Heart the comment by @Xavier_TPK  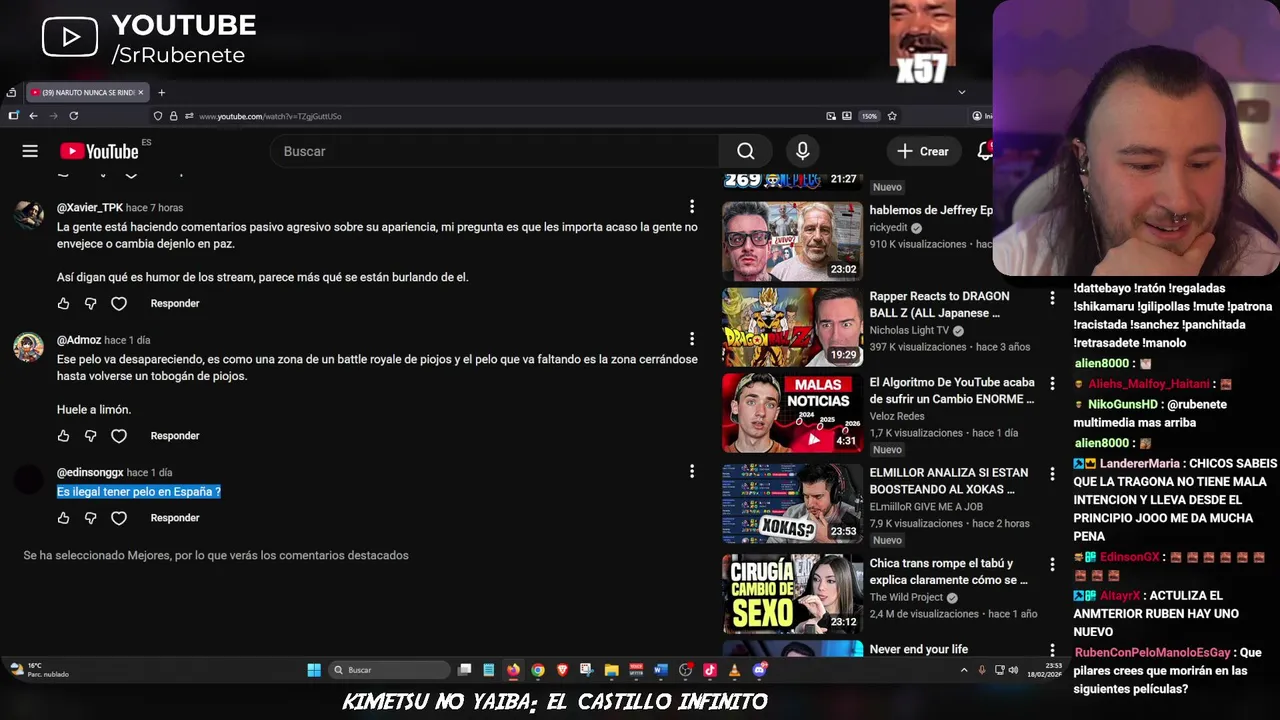pyautogui.click(x=119, y=303)
